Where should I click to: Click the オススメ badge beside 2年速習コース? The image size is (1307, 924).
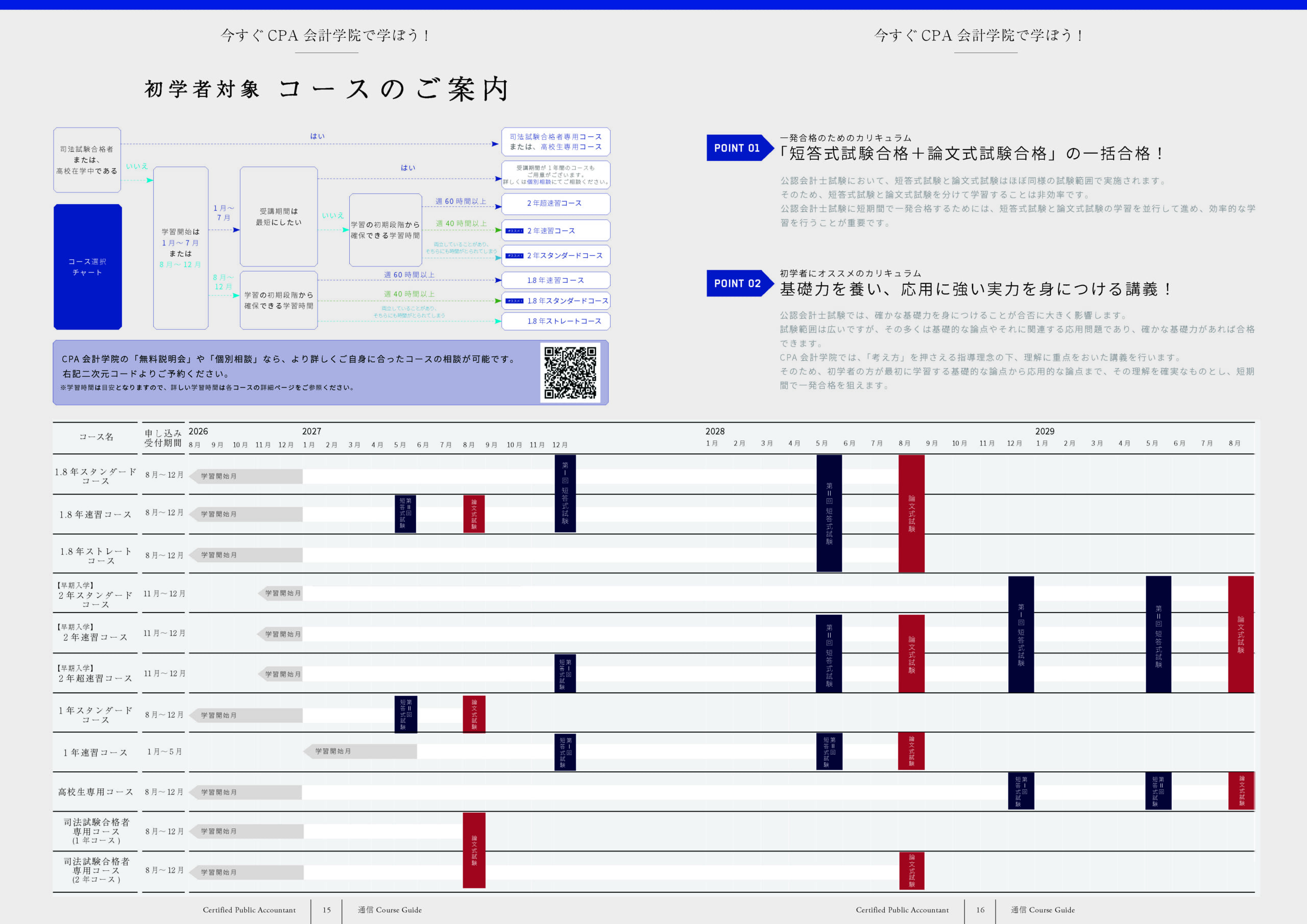coord(515,231)
